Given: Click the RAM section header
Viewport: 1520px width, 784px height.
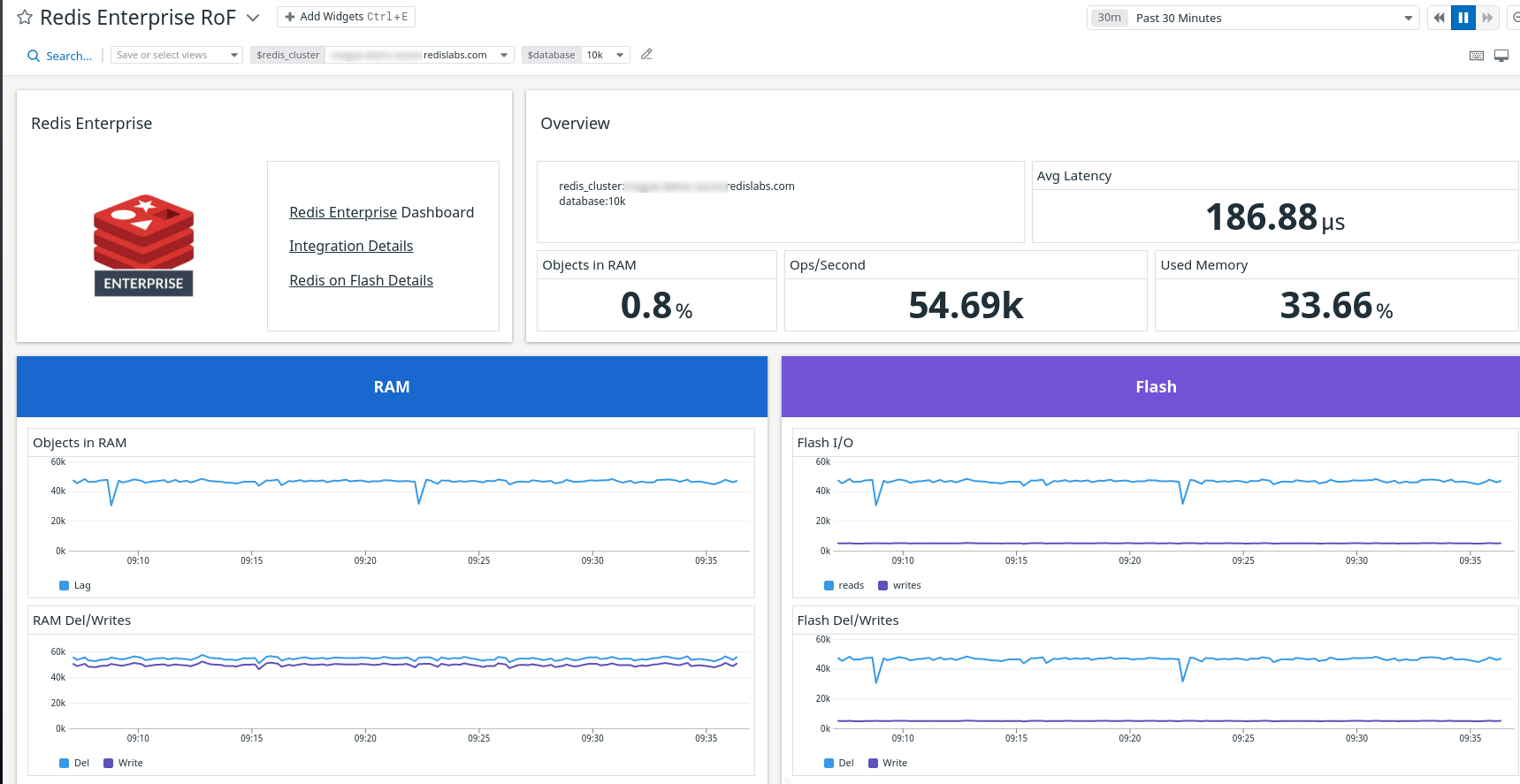Looking at the screenshot, I should click(x=392, y=387).
